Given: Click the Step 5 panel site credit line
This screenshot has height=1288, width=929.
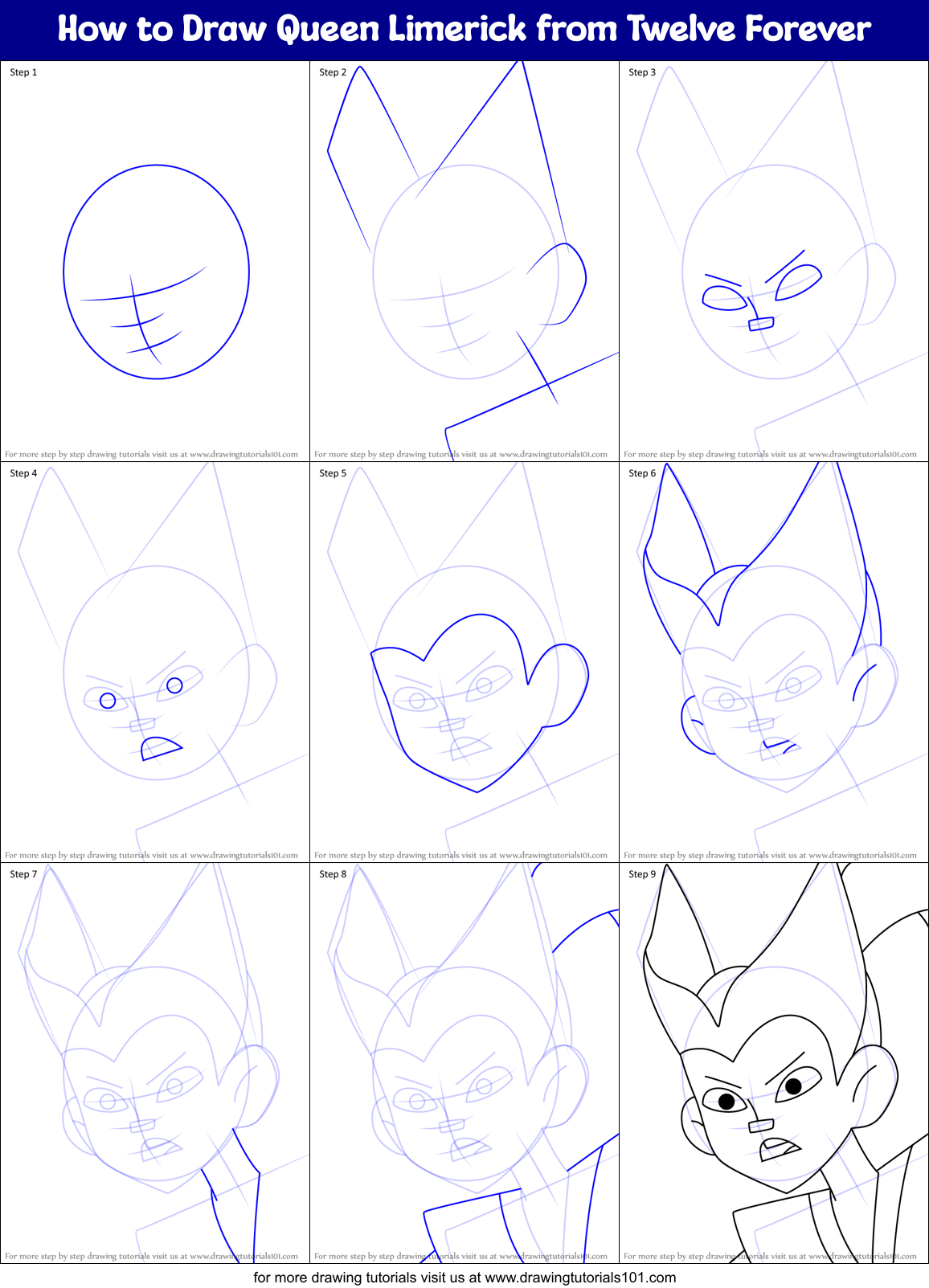Looking at the screenshot, I should click(x=460, y=855).
